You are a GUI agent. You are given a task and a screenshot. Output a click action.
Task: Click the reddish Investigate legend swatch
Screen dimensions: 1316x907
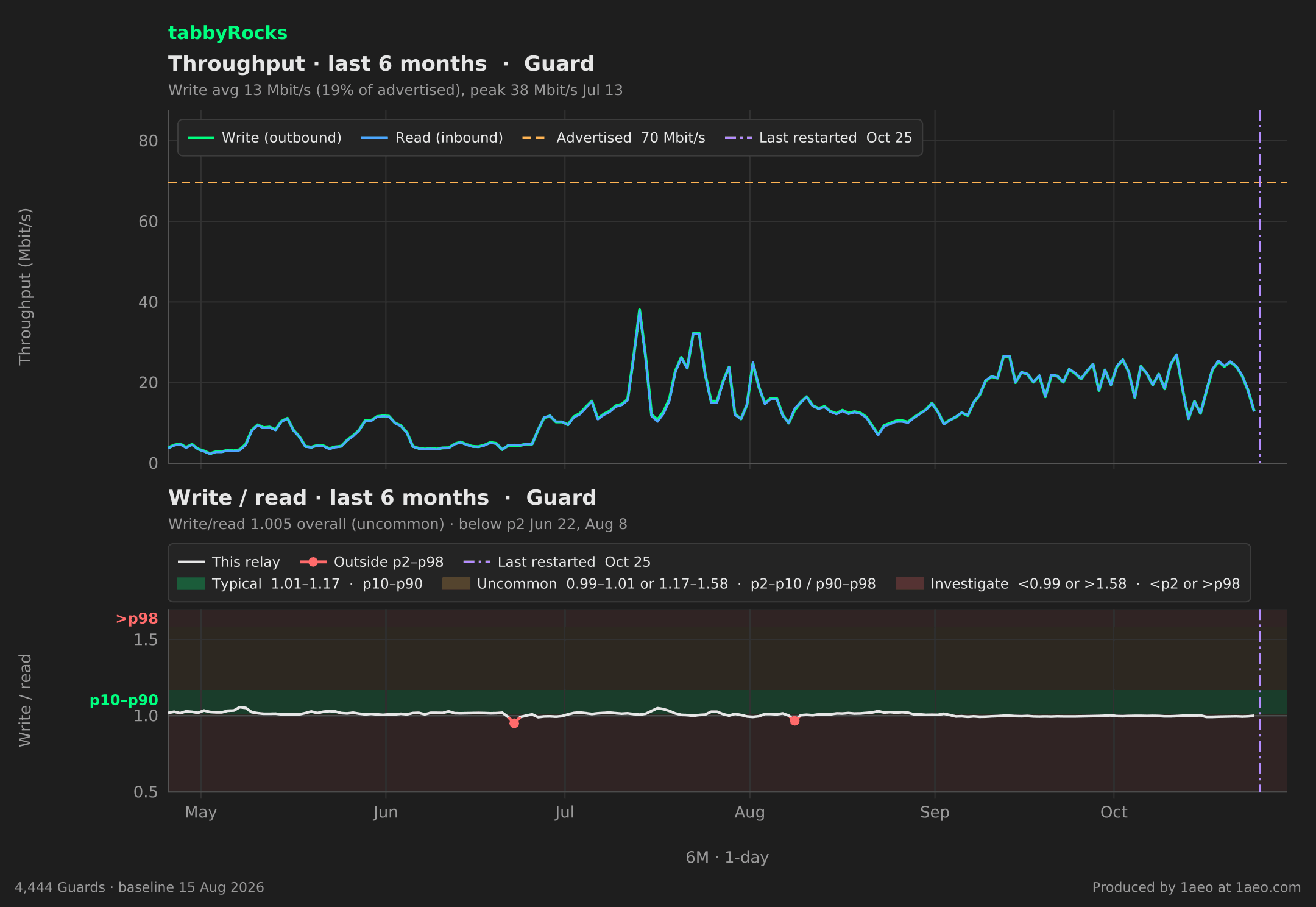click(x=910, y=584)
